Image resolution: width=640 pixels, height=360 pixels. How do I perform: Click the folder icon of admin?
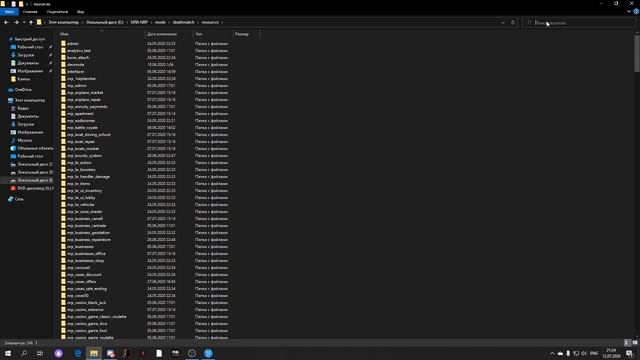tap(63, 43)
